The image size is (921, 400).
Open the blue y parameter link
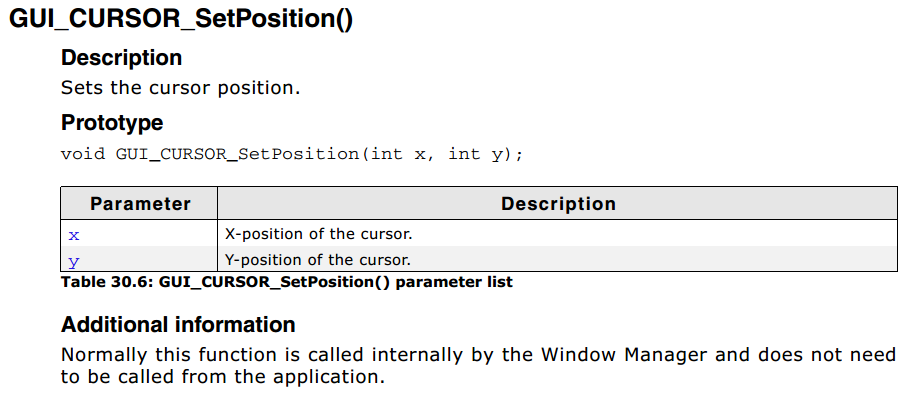click(x=74, y=261)
